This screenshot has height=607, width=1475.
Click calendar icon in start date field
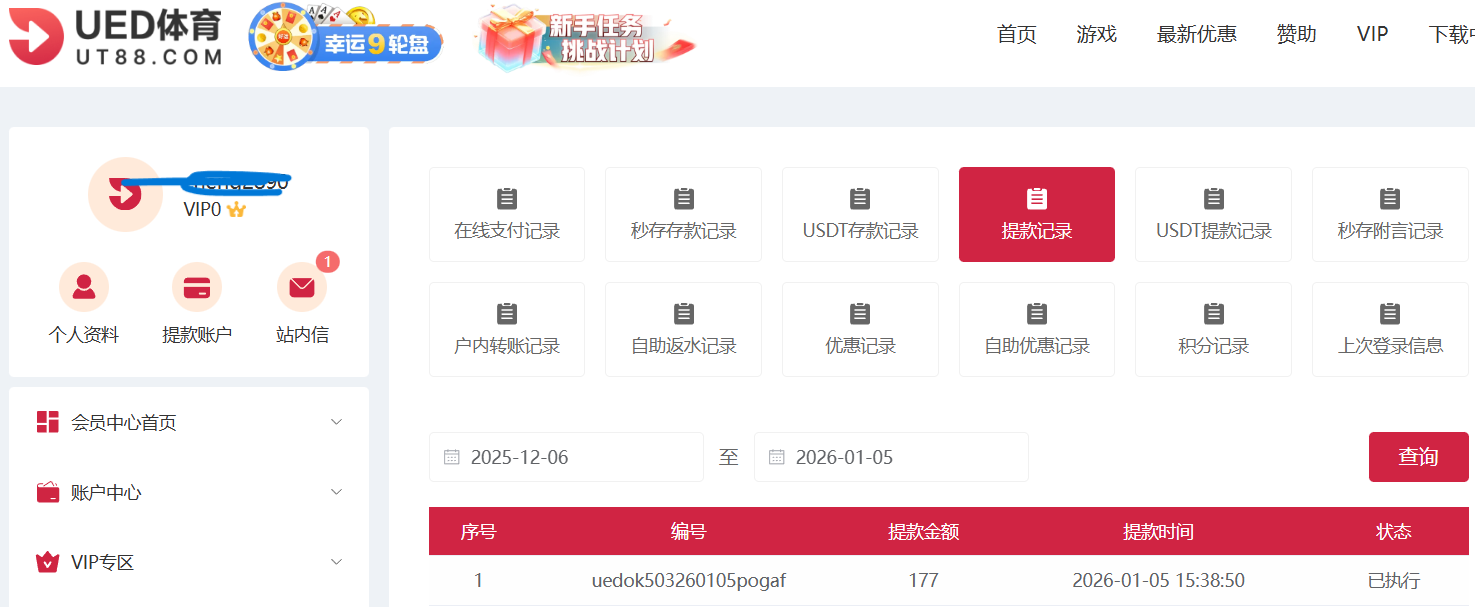pyautogui.click(x=452, y=457)
